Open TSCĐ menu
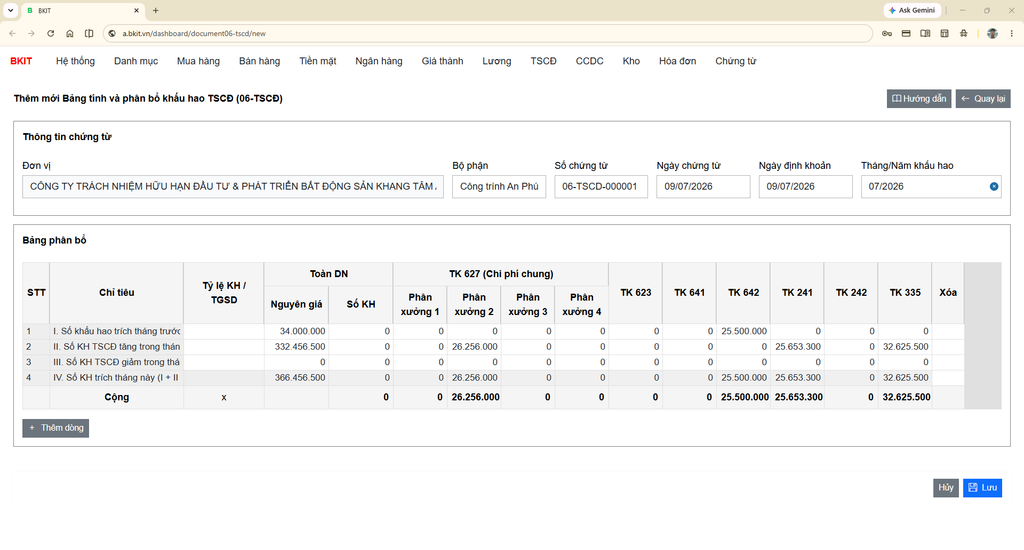The width and height of the screenshot is (1024, 550). tap(543, 61)
